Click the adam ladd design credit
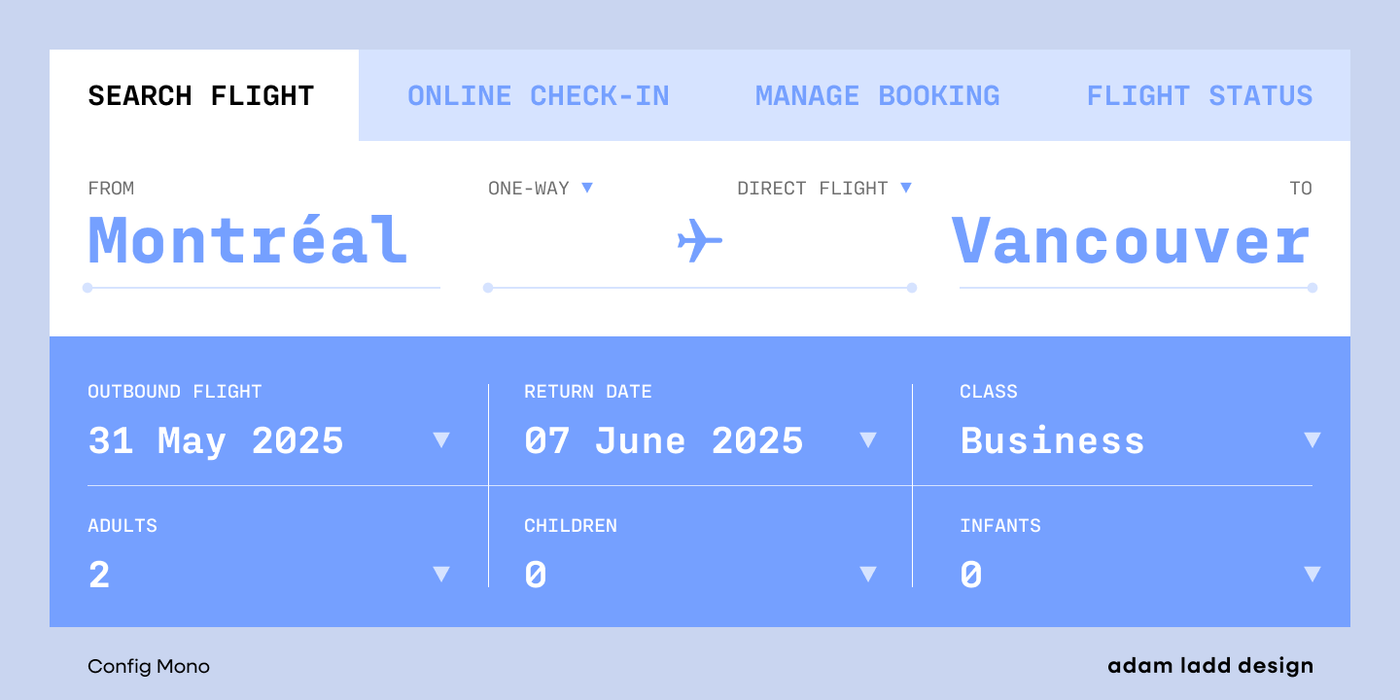Screen dimensions: 1400x700 (x=1210, y=666)
